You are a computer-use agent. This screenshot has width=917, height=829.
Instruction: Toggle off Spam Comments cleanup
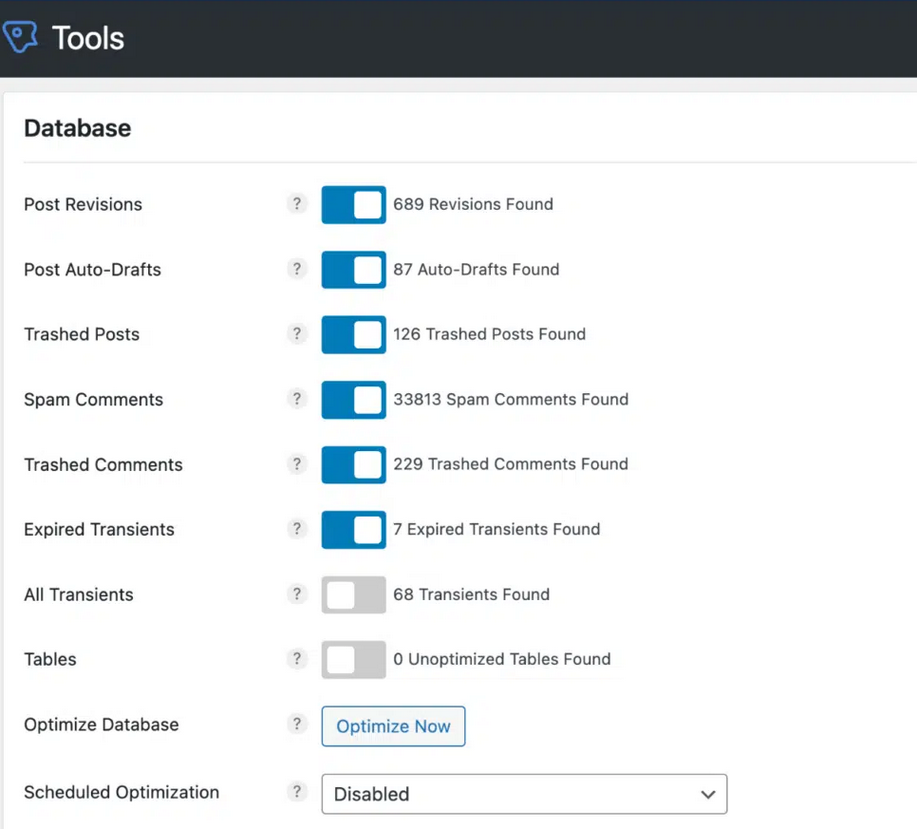click(x=352, y=399)
